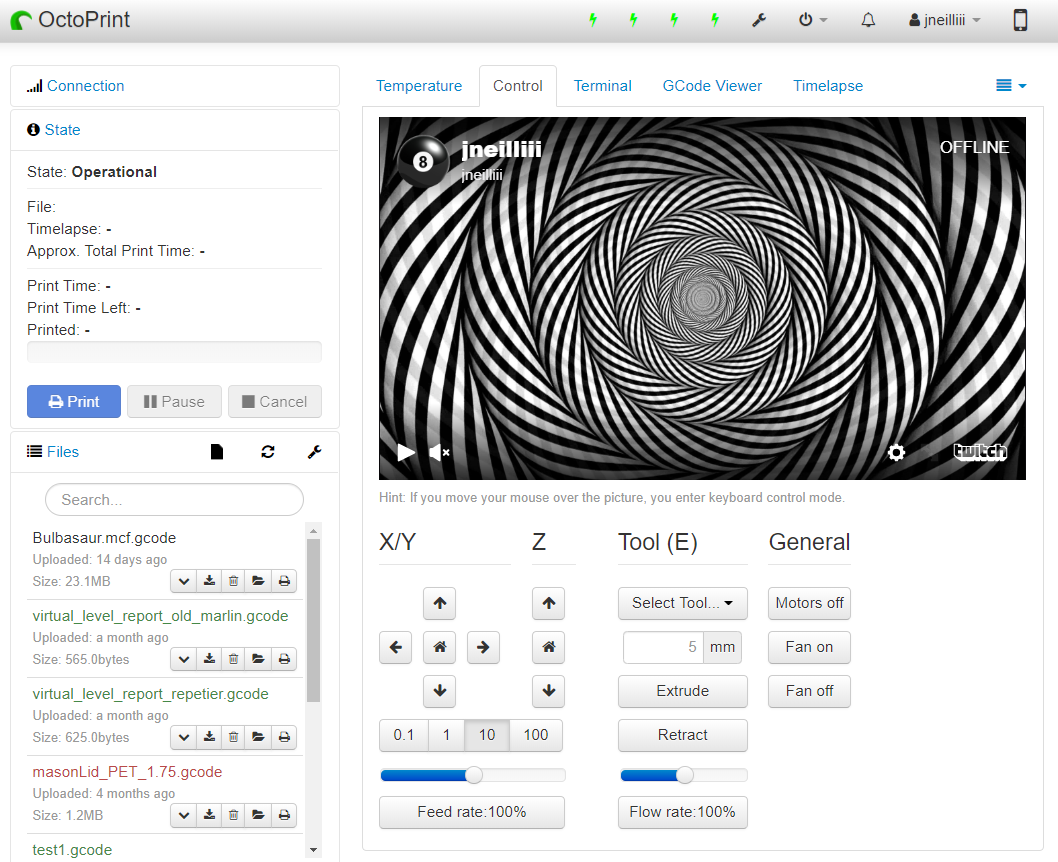Click the third green lightning bolt icon
The height and width of the screenshot is (862, 1058).
674,20
